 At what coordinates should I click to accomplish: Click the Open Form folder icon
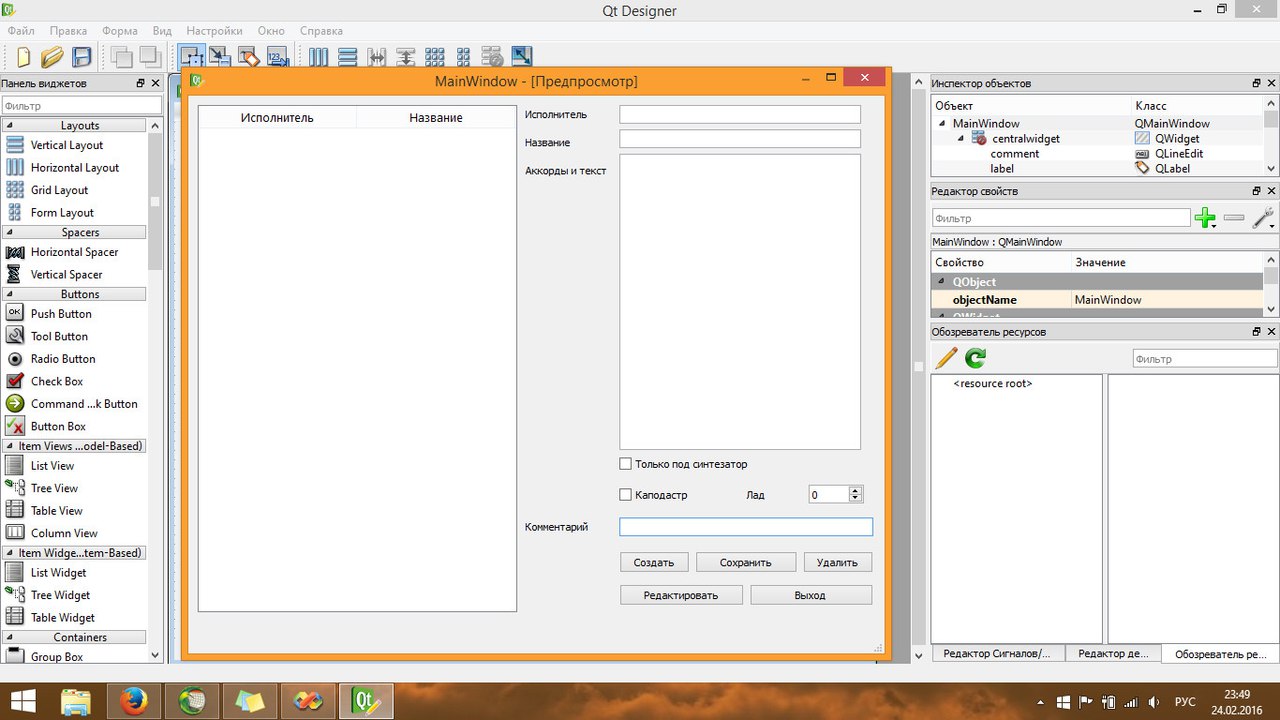coord(51,57)
